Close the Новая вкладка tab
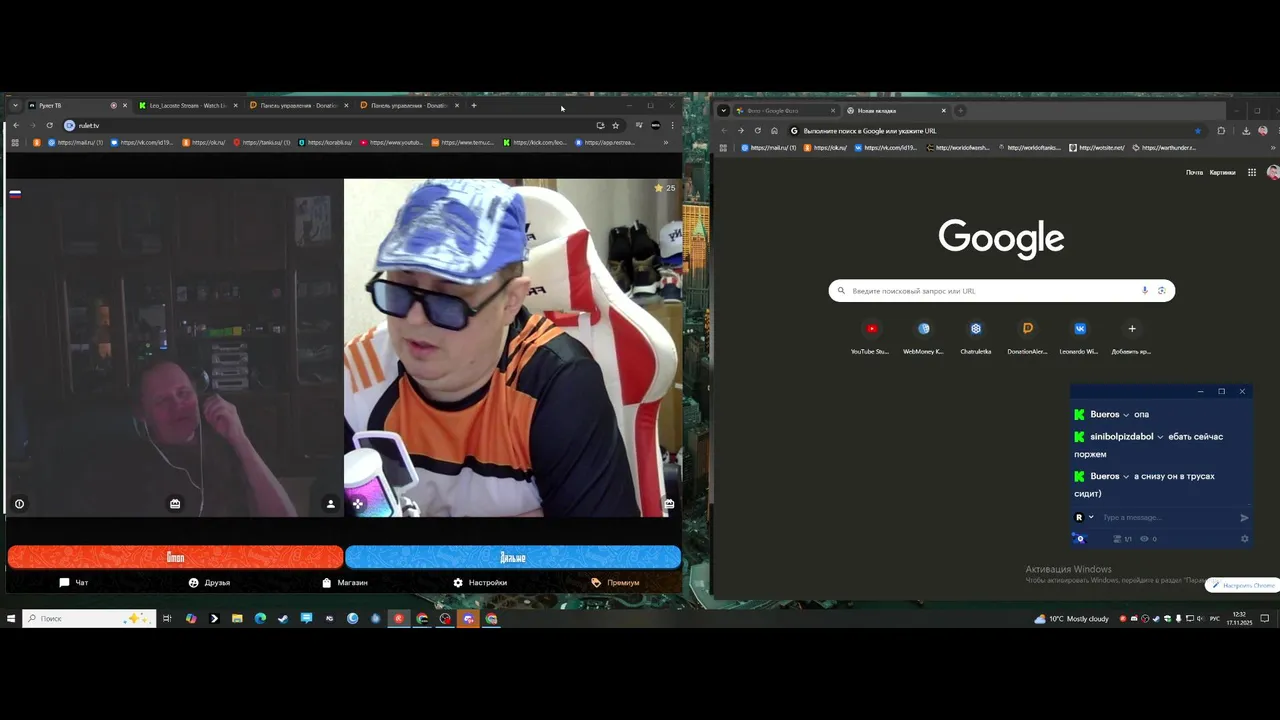1280x720 pixels. click(943, 110)
